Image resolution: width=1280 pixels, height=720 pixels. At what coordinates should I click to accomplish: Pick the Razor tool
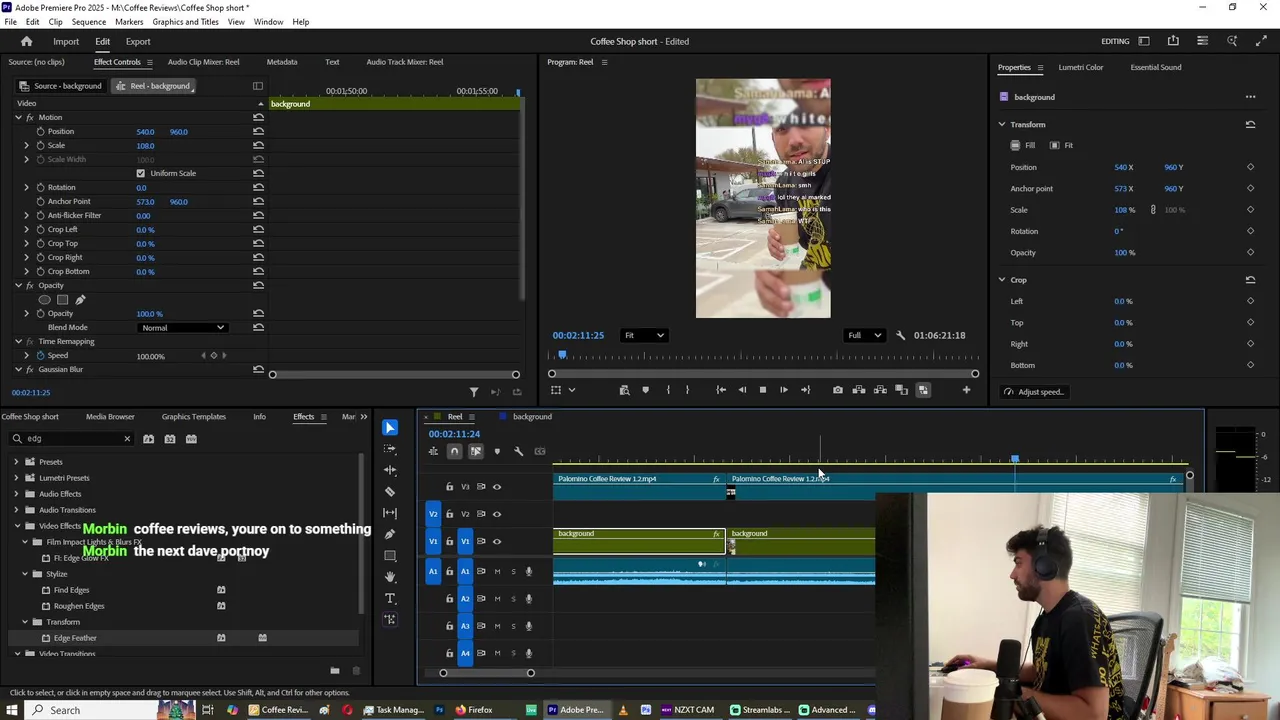(390, 492)
